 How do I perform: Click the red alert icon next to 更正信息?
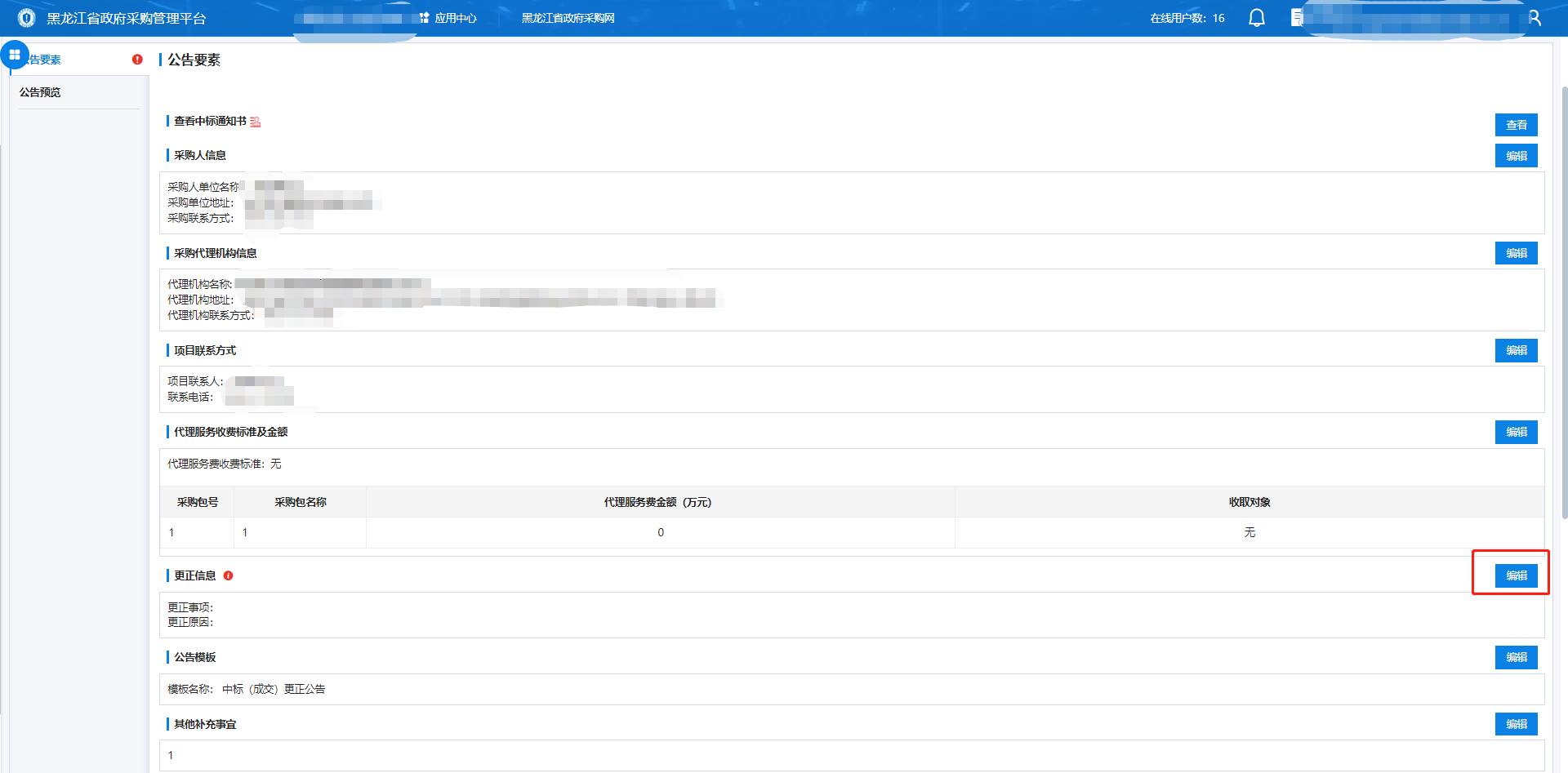(229, 575)
